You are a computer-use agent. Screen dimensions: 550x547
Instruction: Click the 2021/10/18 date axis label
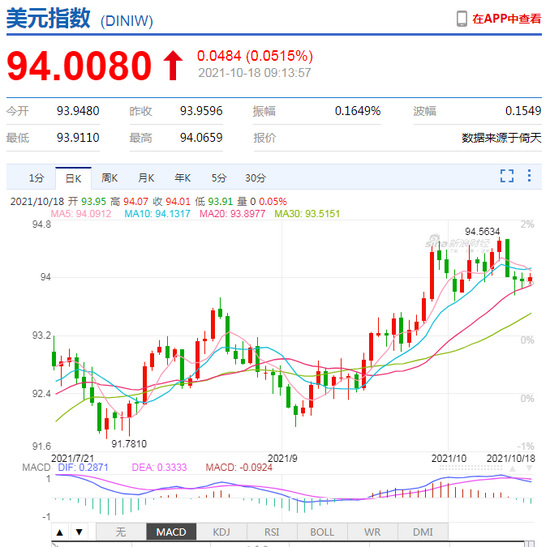pos(511,458)
